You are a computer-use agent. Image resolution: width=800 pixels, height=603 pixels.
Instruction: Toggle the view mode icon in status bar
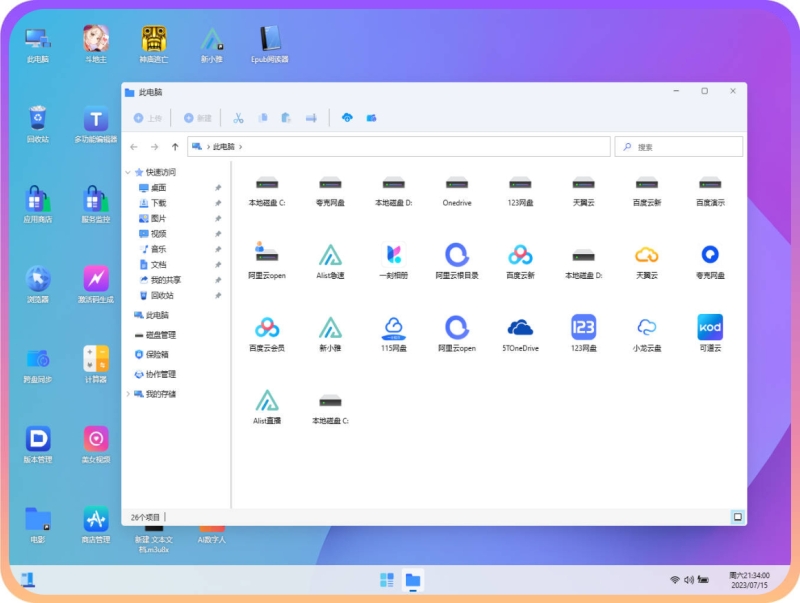pyautogui.click(x=738, y=517)
